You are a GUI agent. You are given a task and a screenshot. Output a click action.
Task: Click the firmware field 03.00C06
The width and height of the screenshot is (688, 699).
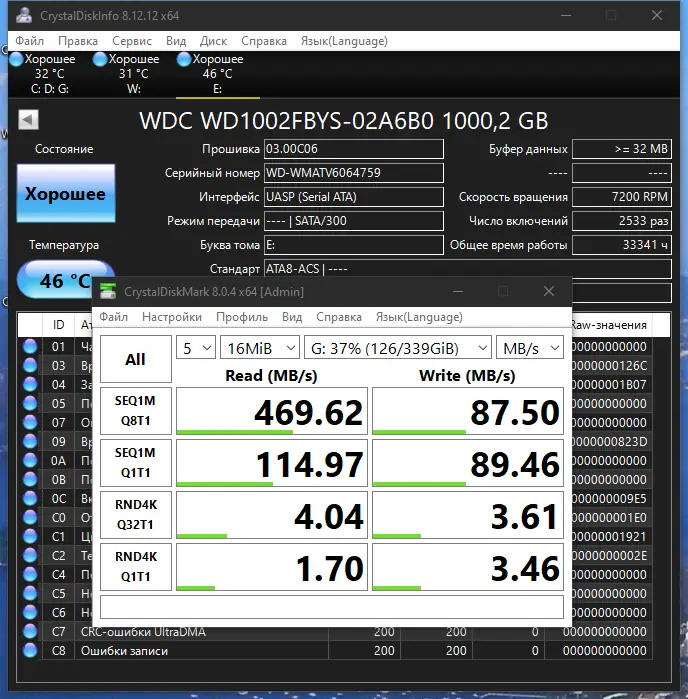tap(354, 149)
